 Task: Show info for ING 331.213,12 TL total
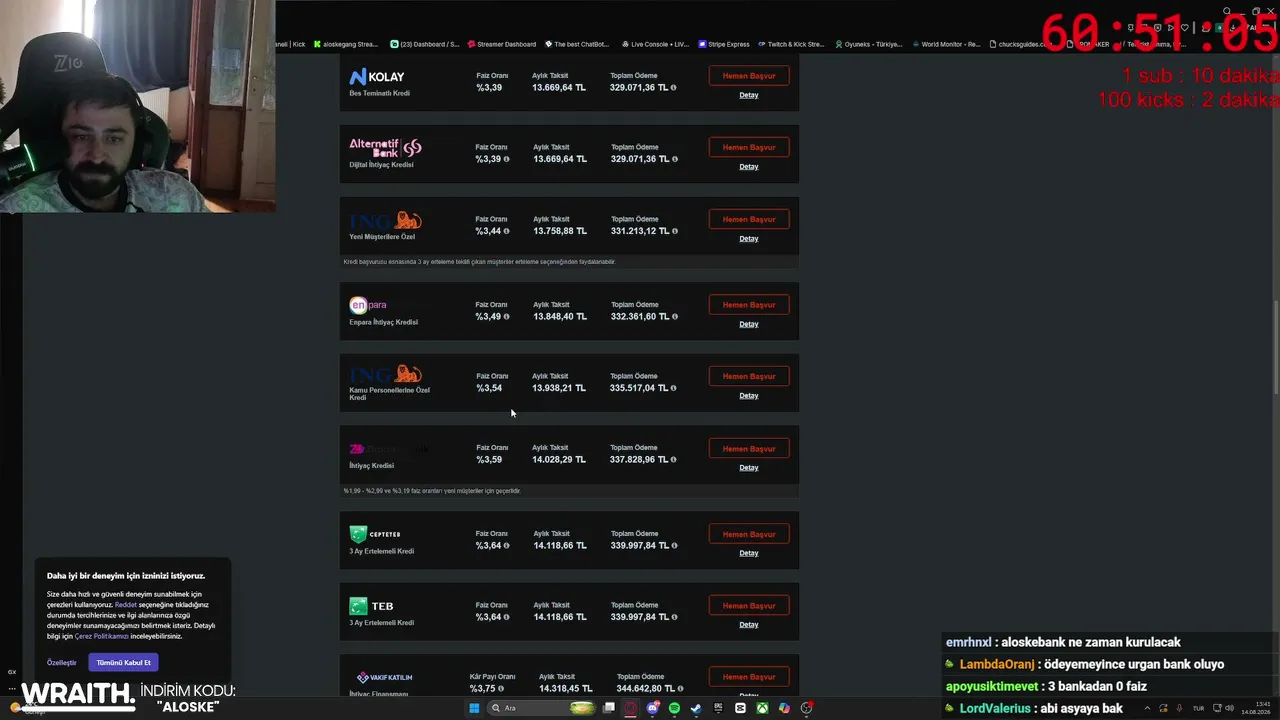[673, 231]
